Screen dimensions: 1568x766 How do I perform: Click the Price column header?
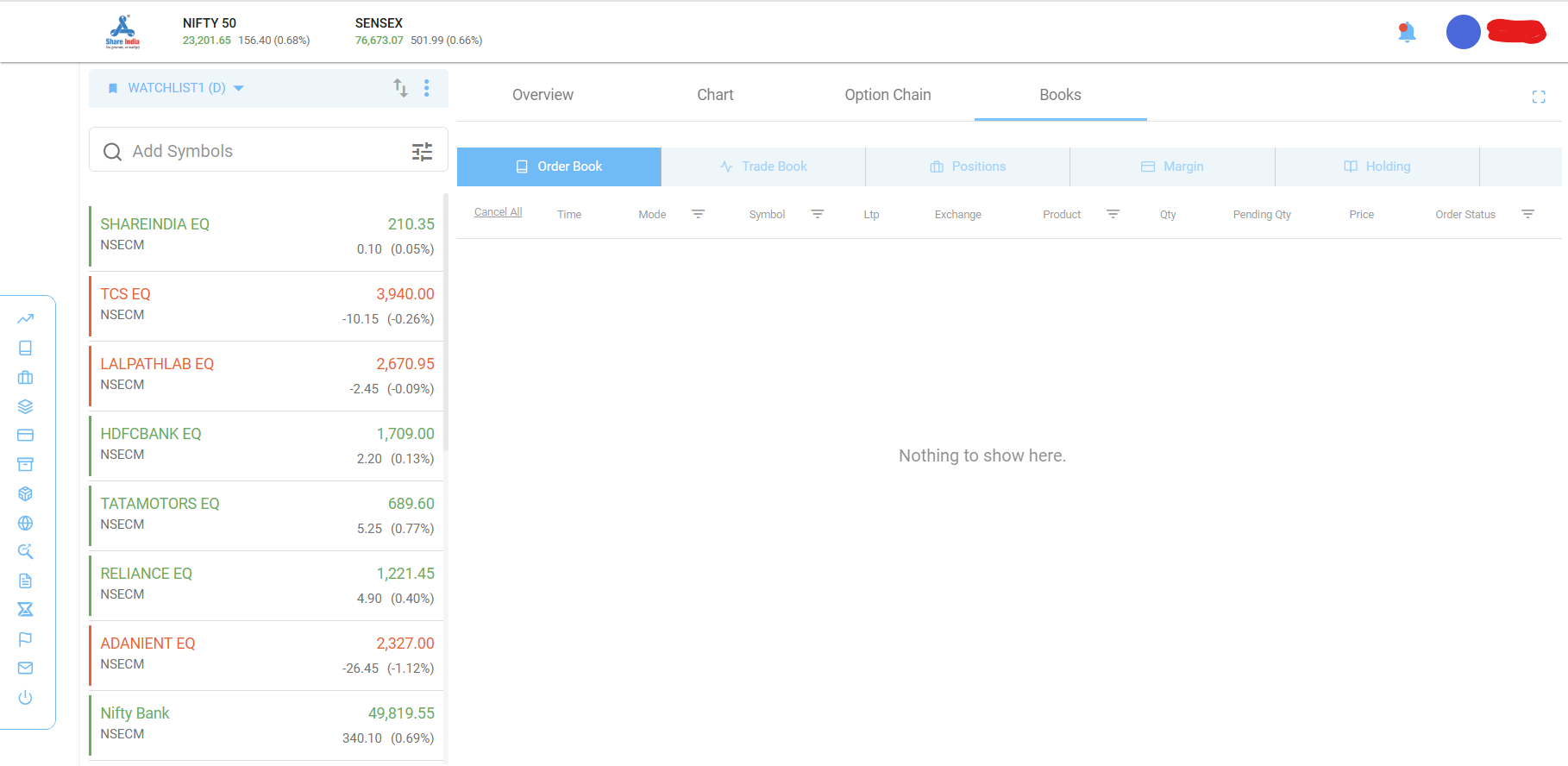point(1361,215)
